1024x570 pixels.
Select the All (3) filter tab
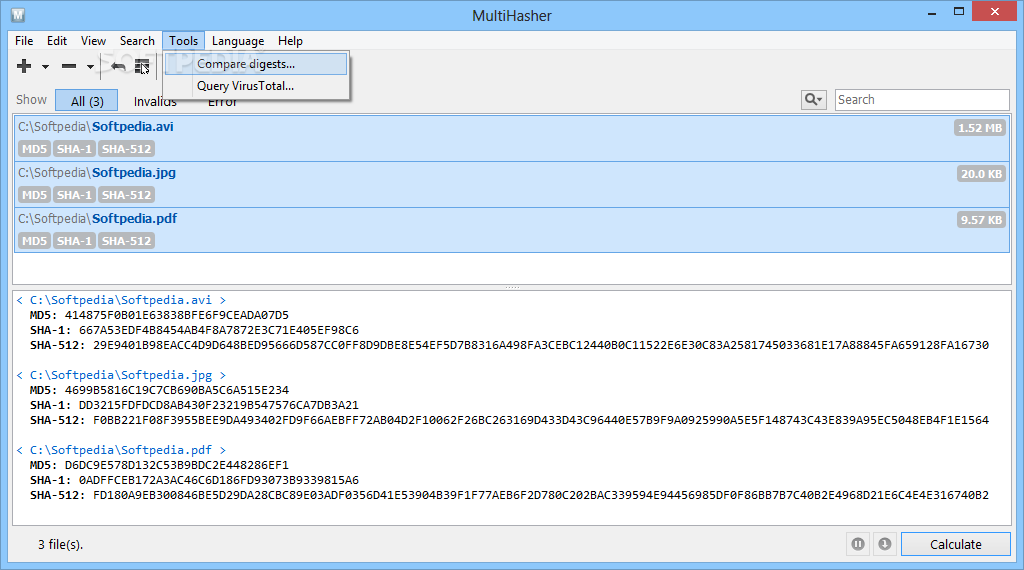coord(87,101)
